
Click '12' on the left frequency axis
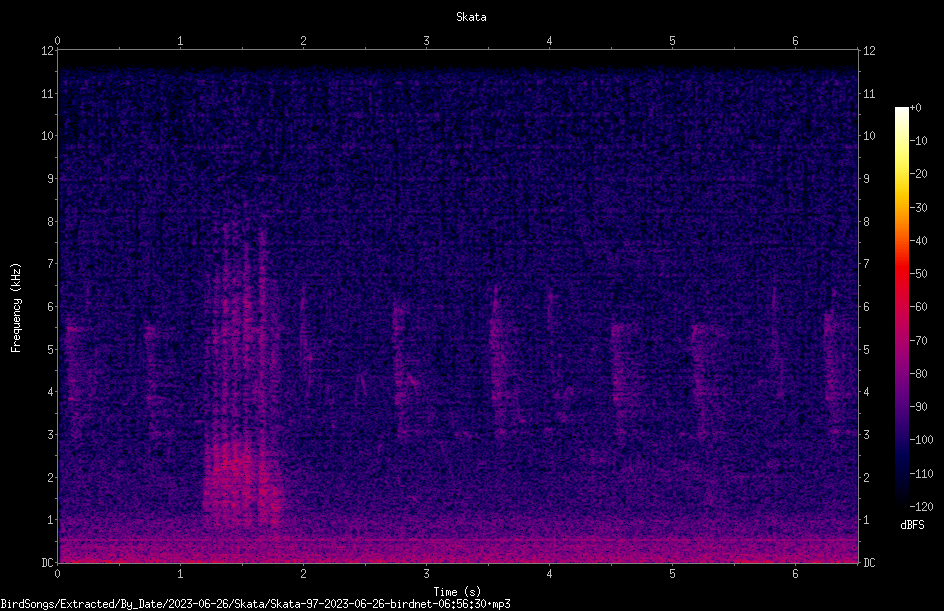coord(47,51)
